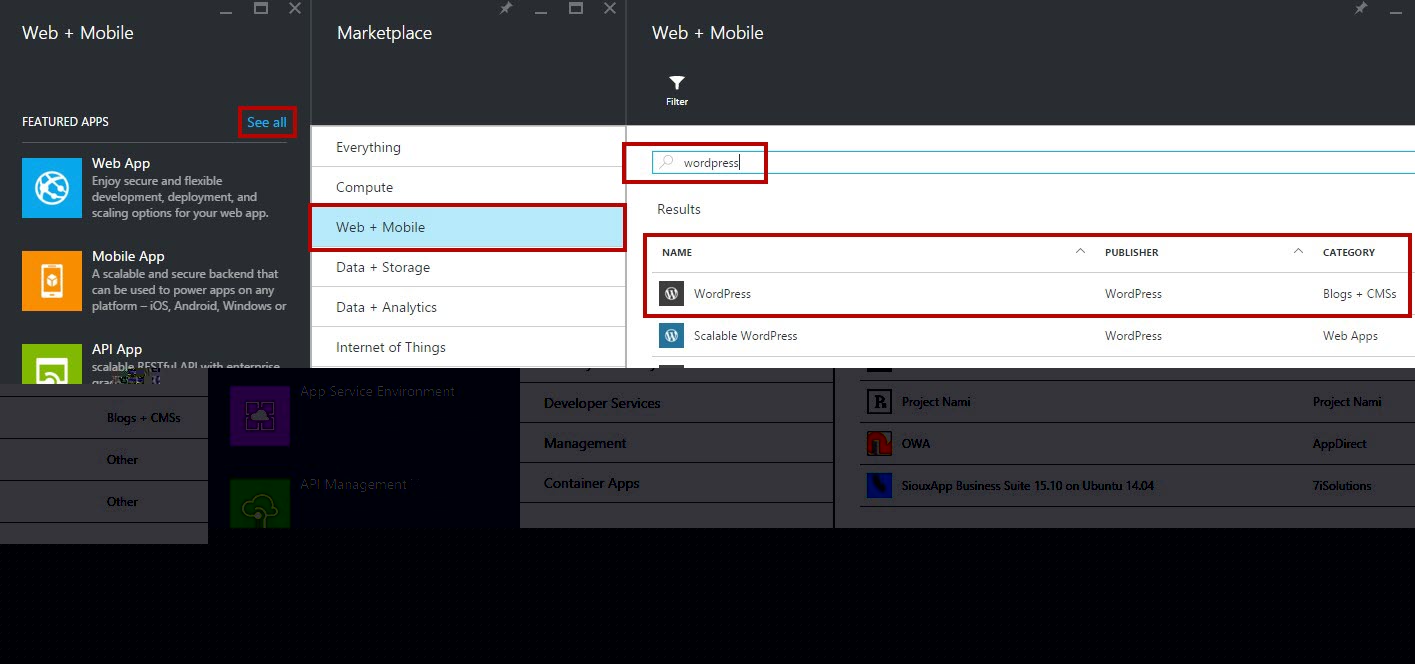This screenshot has width=1415, height=664.
Task: Sort results using the NAME column caret
Action: point(1080,251)
